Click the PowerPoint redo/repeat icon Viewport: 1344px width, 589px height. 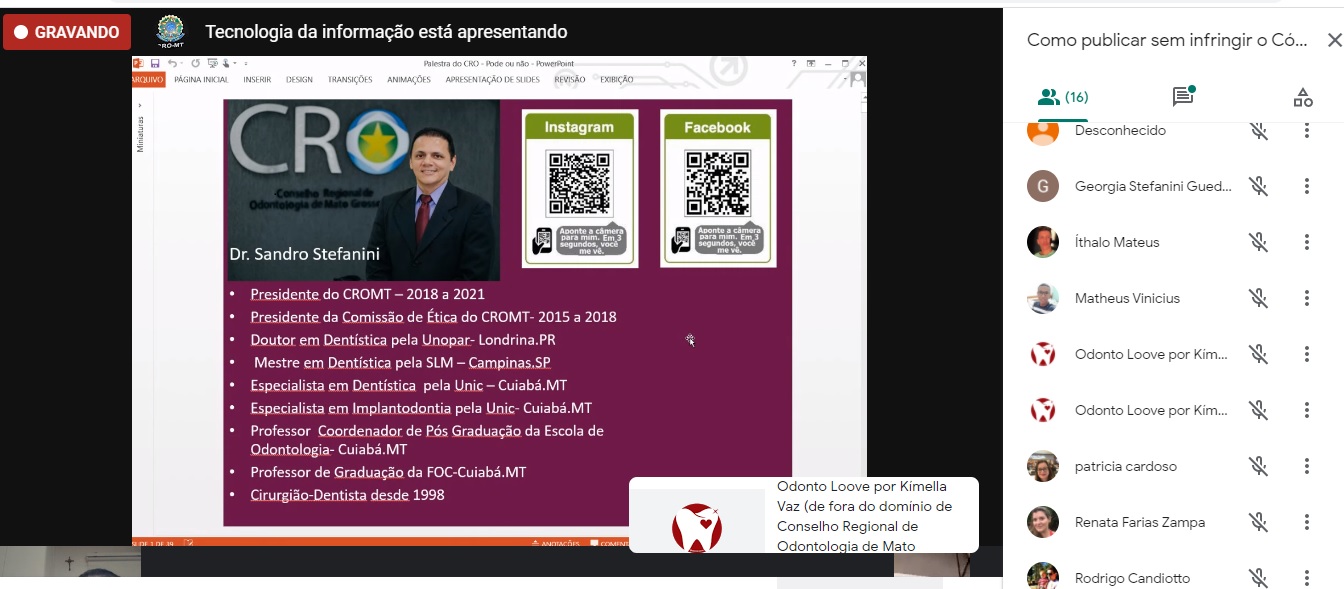(195, 63)
